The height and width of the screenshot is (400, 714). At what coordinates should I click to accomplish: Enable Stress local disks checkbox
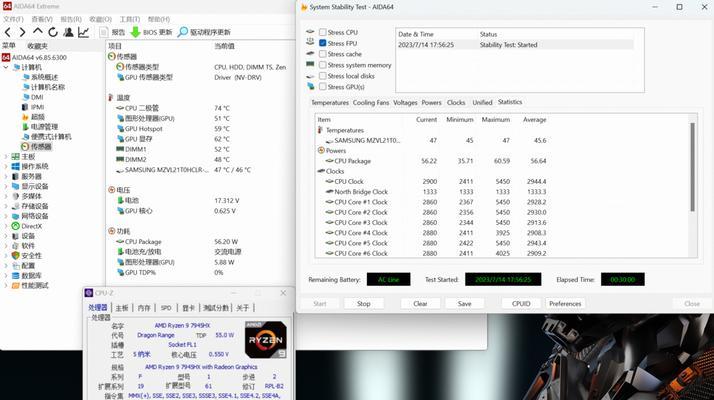tap(323, 76)
